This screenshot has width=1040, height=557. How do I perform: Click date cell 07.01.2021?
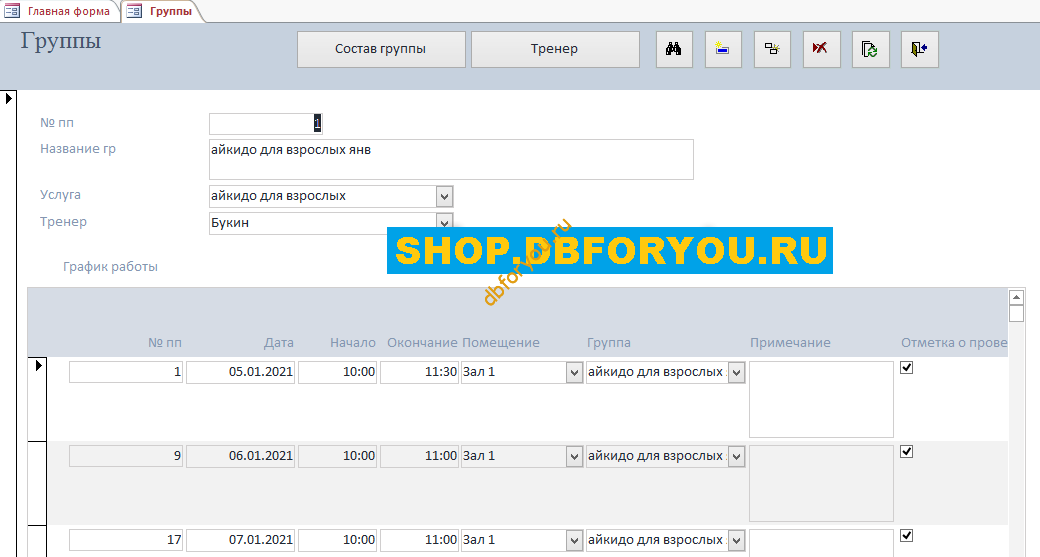click(240, 540)
